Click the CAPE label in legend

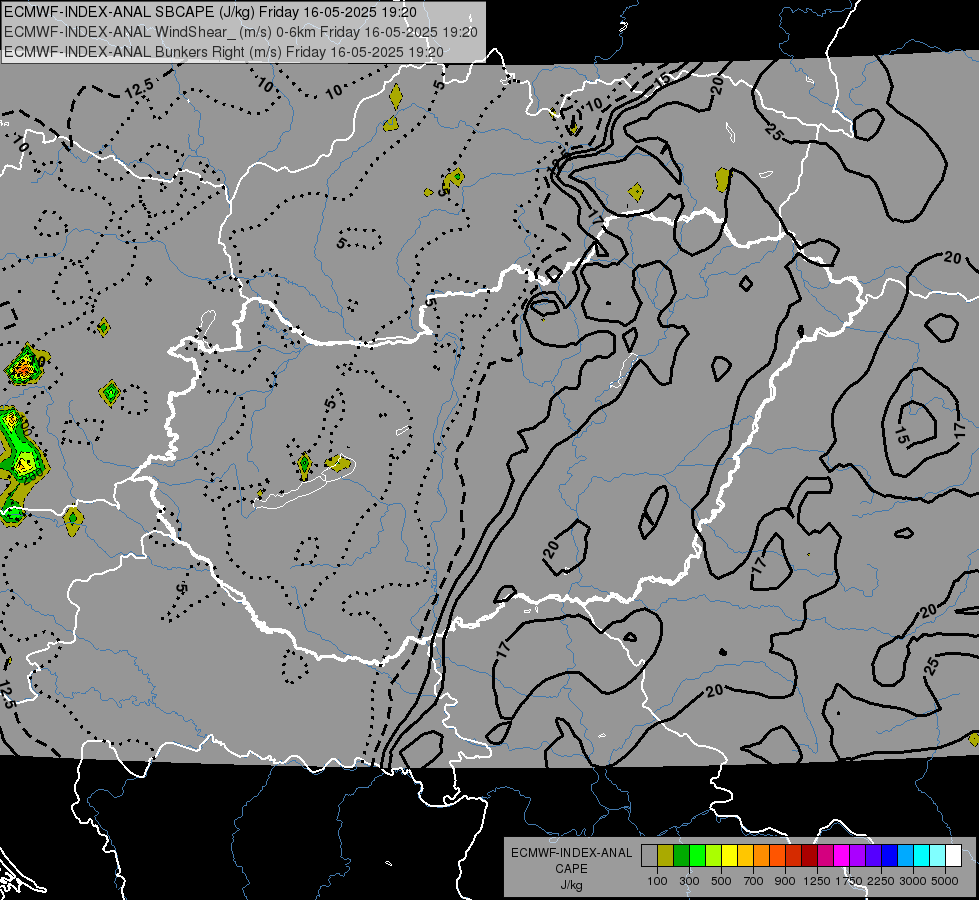[571, 869]
